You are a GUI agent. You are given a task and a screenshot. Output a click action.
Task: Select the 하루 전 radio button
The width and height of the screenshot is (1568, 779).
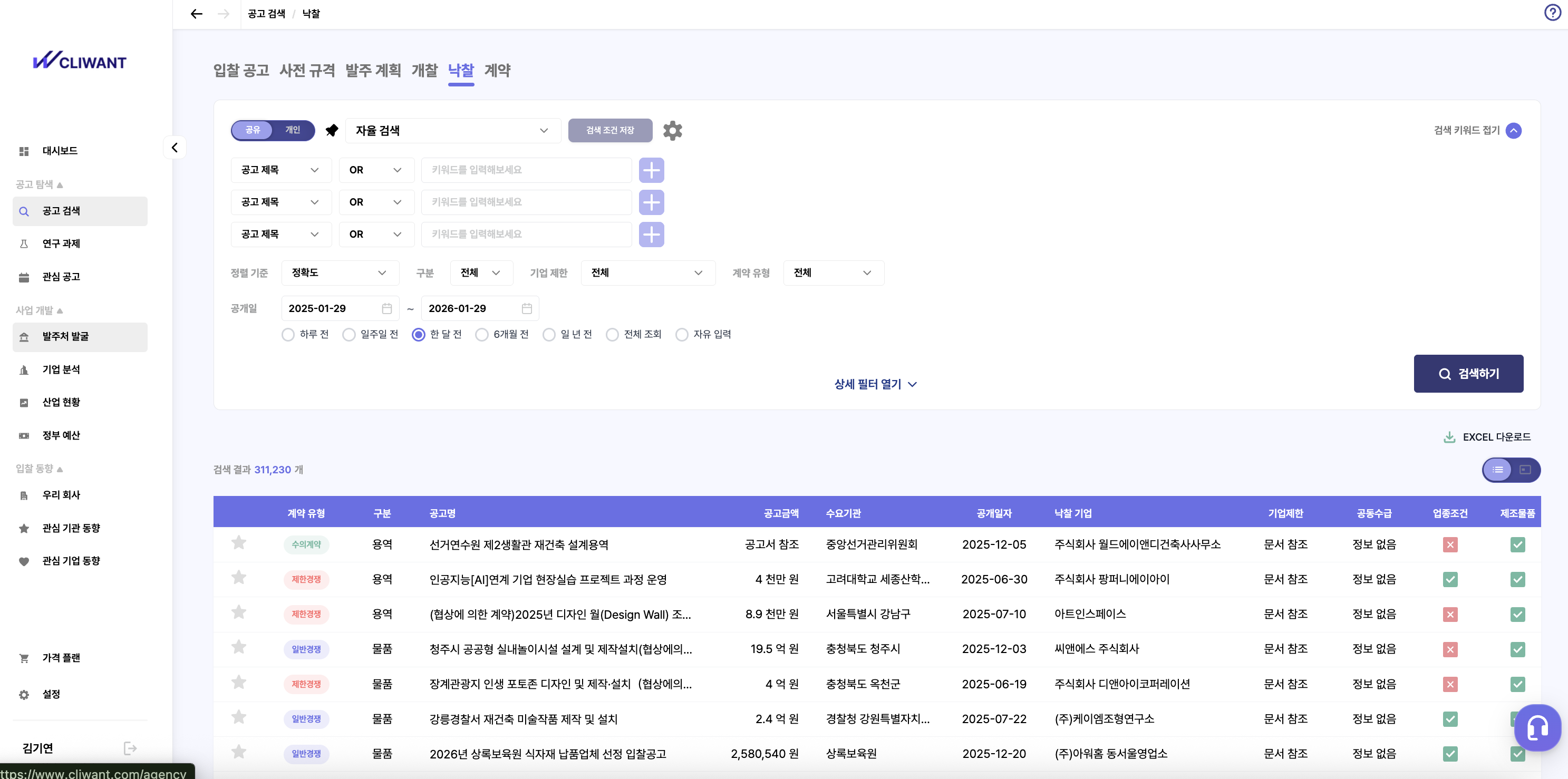[x=288, y=334]
